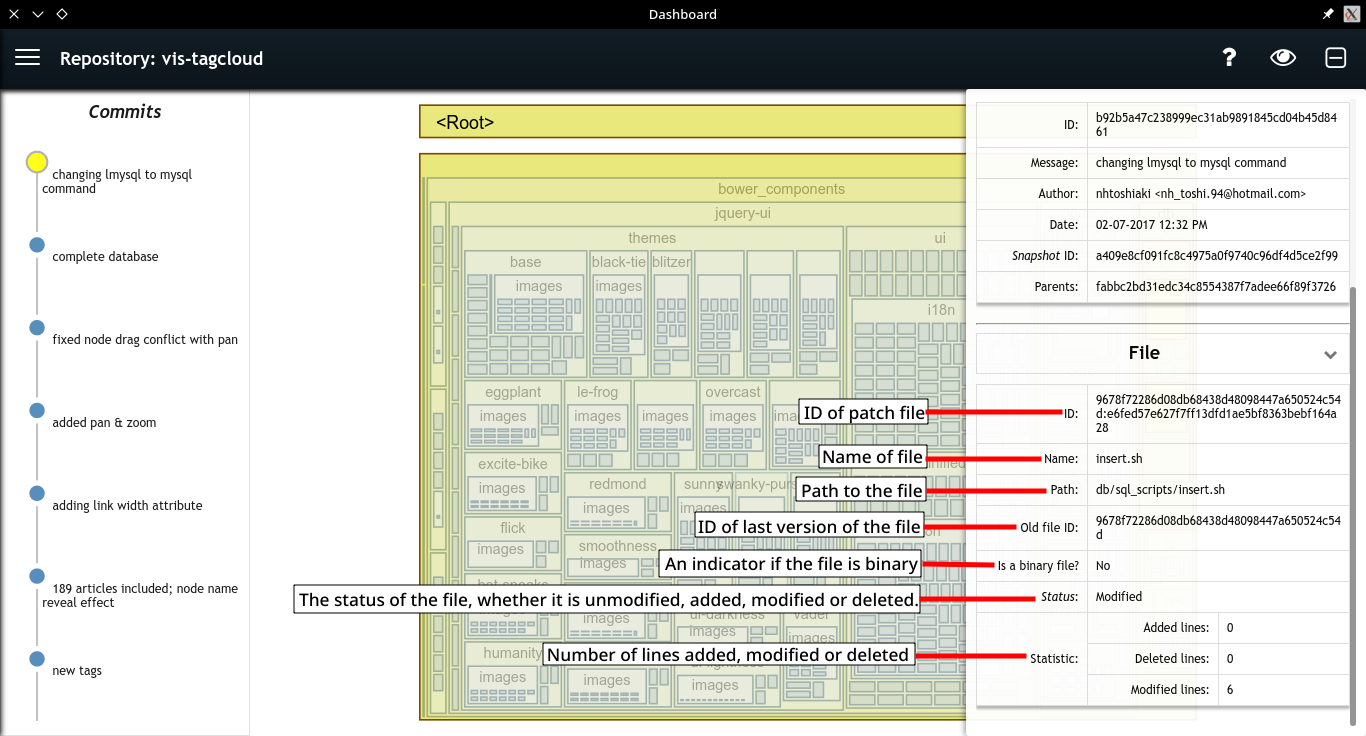Select the yellow commit node for 'changing lmysql to mysql command'
The width and height of the screenshot is (1366, 736).
[37, 161]
